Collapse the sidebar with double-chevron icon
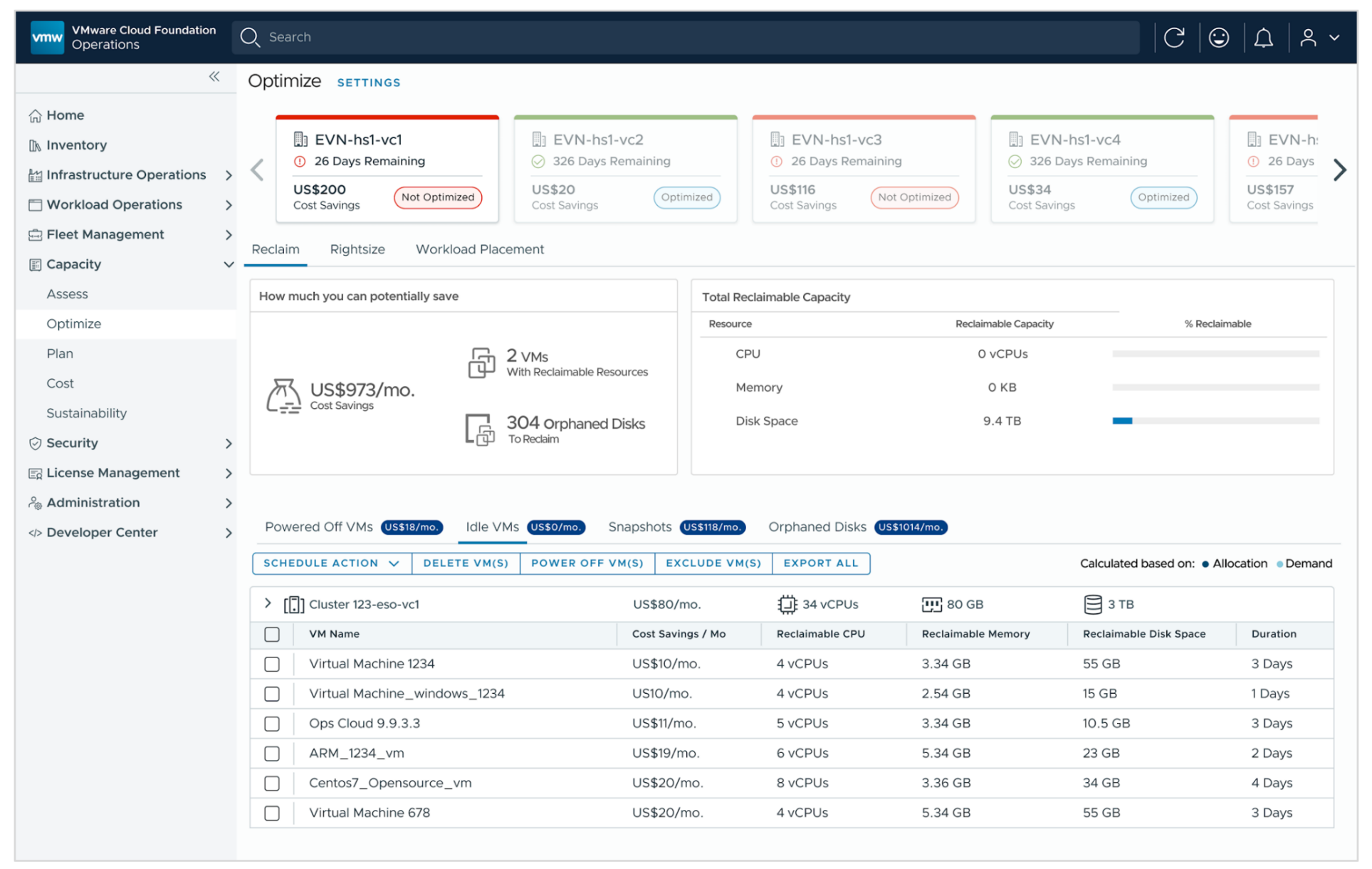Viewport: 1372px width, 869px height. [214, 76]
